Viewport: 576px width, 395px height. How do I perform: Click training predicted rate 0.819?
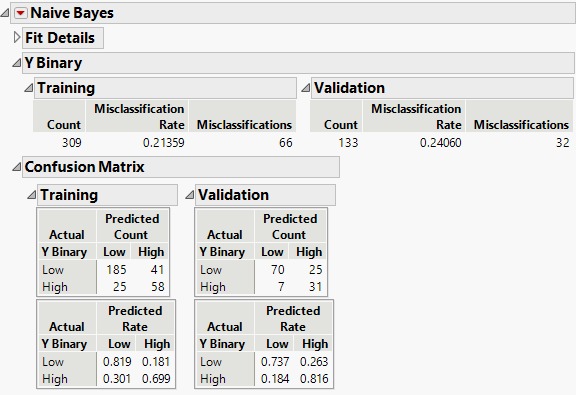(117, 362)
